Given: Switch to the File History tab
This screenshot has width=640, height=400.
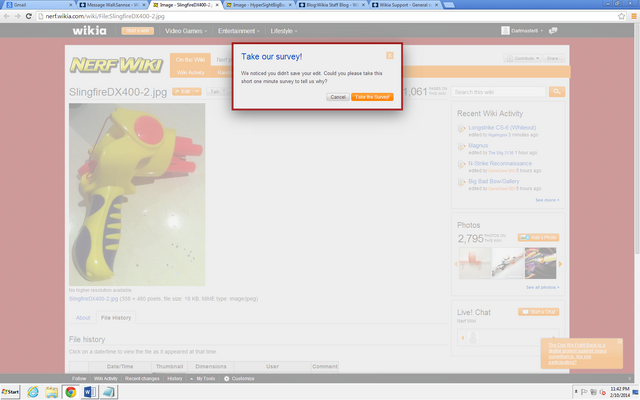Looking at the screenshot, I should (116, 318).
